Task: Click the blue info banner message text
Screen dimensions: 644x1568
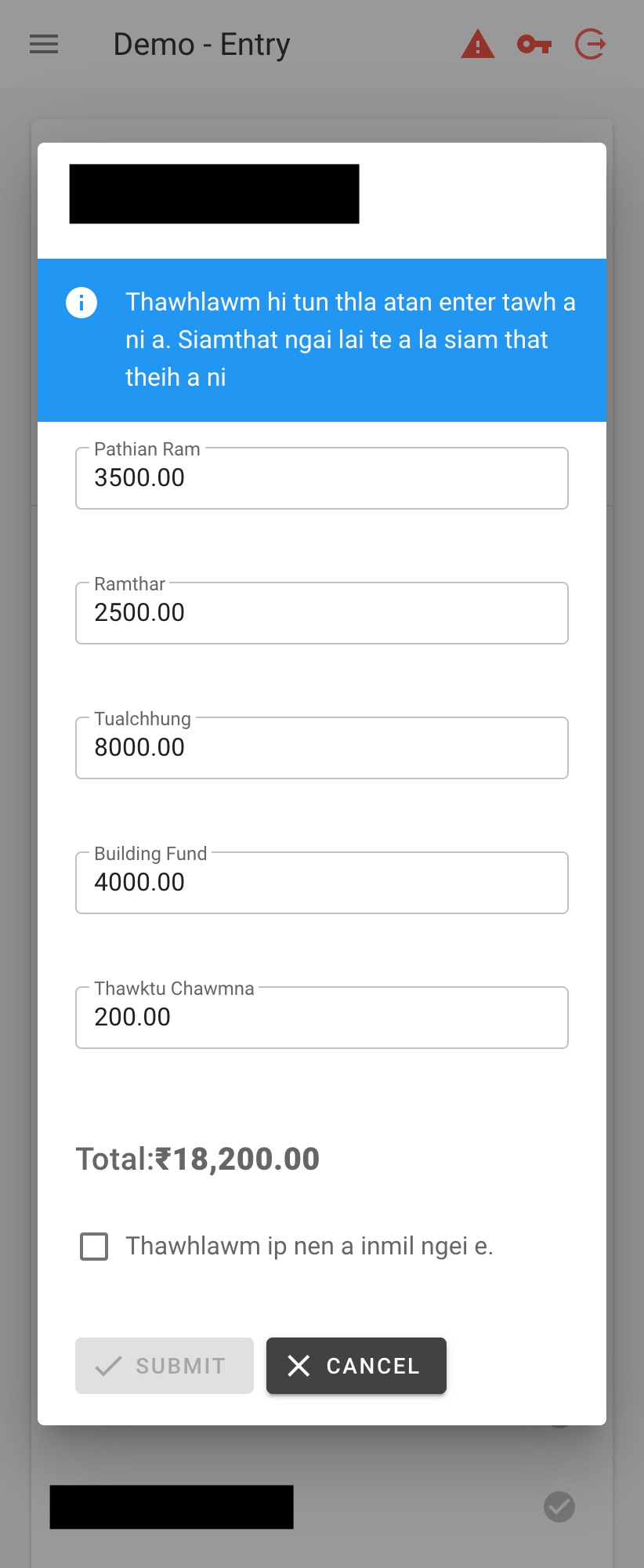Action: 350,339
